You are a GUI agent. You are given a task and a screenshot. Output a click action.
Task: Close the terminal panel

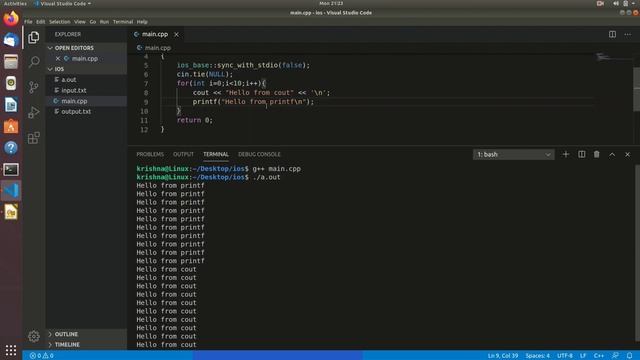(x=627, y=154)
